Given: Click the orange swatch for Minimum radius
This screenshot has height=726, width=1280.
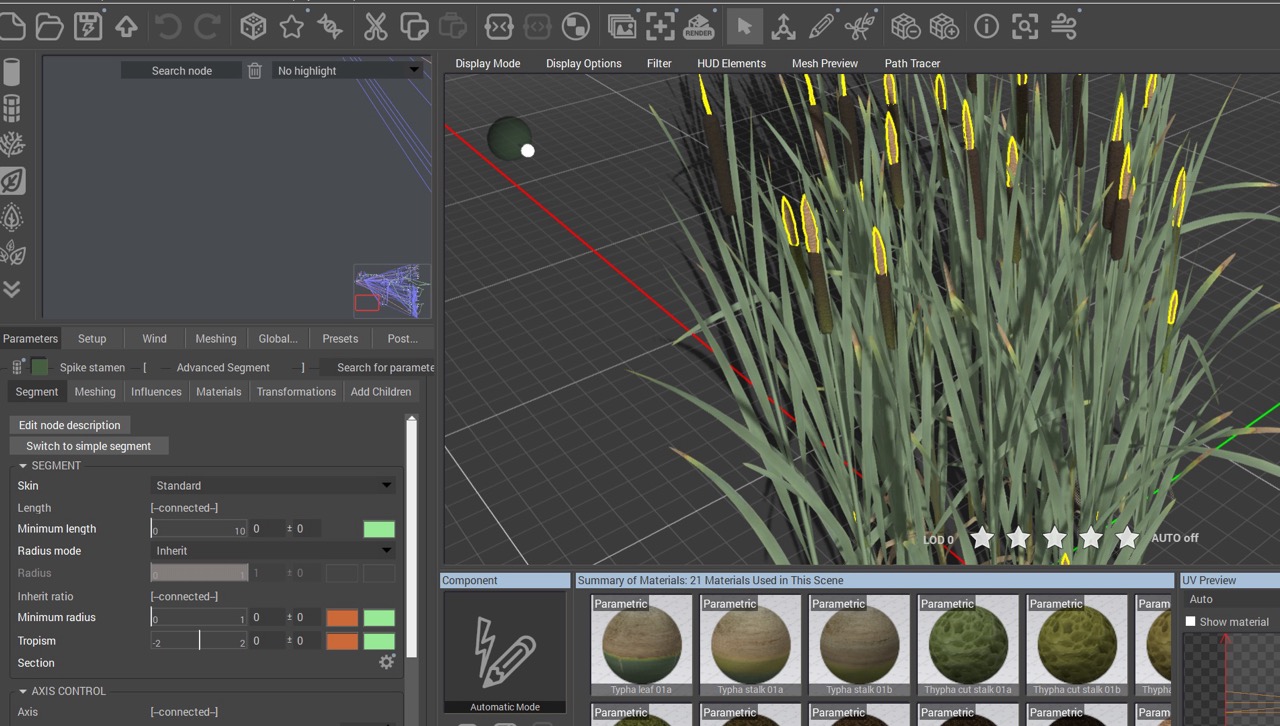Looking at the screenshot, I should click(342, 618).
